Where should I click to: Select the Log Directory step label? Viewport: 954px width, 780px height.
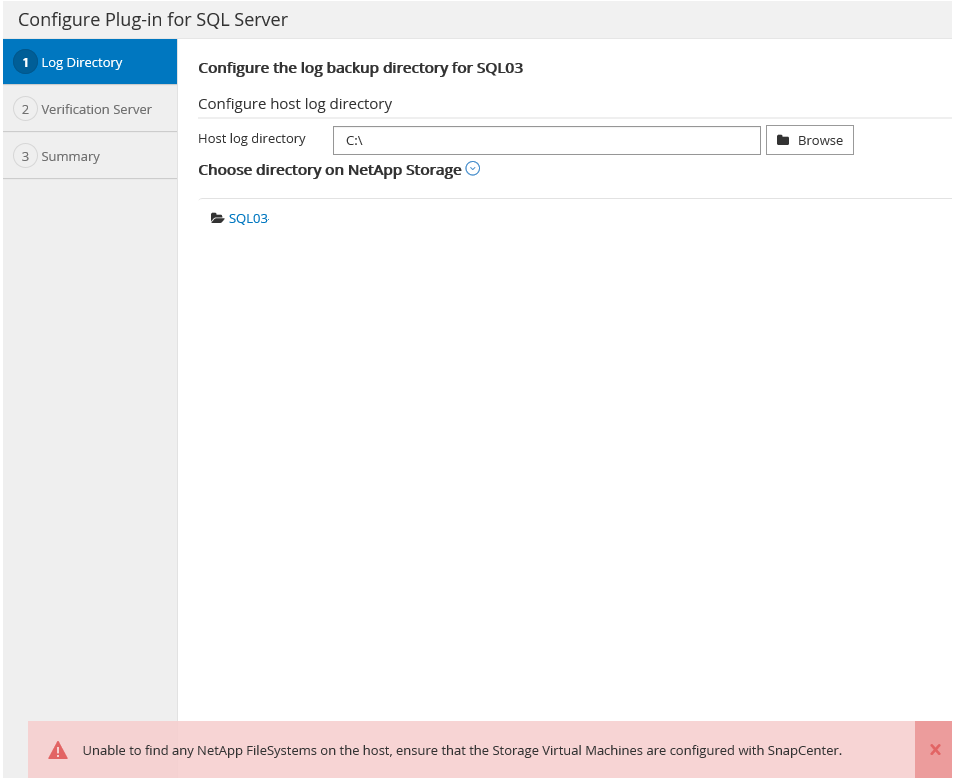pyautogui.click(x=82, y=62)
